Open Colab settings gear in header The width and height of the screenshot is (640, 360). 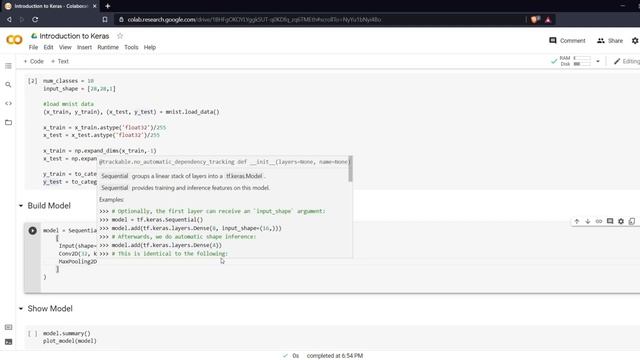coord(635,41)
